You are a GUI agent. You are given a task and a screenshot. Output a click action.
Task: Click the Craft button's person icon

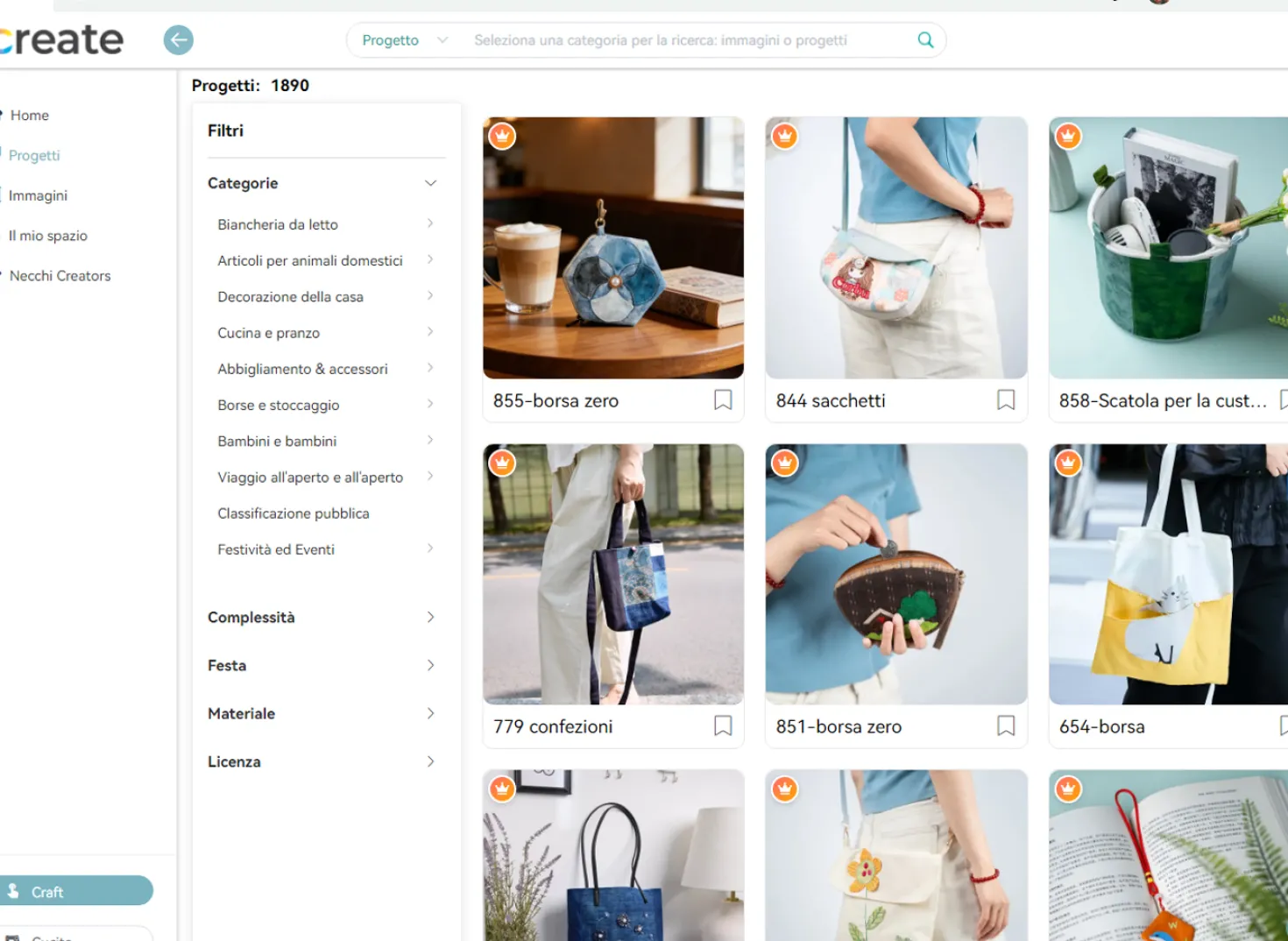[13, 891]
